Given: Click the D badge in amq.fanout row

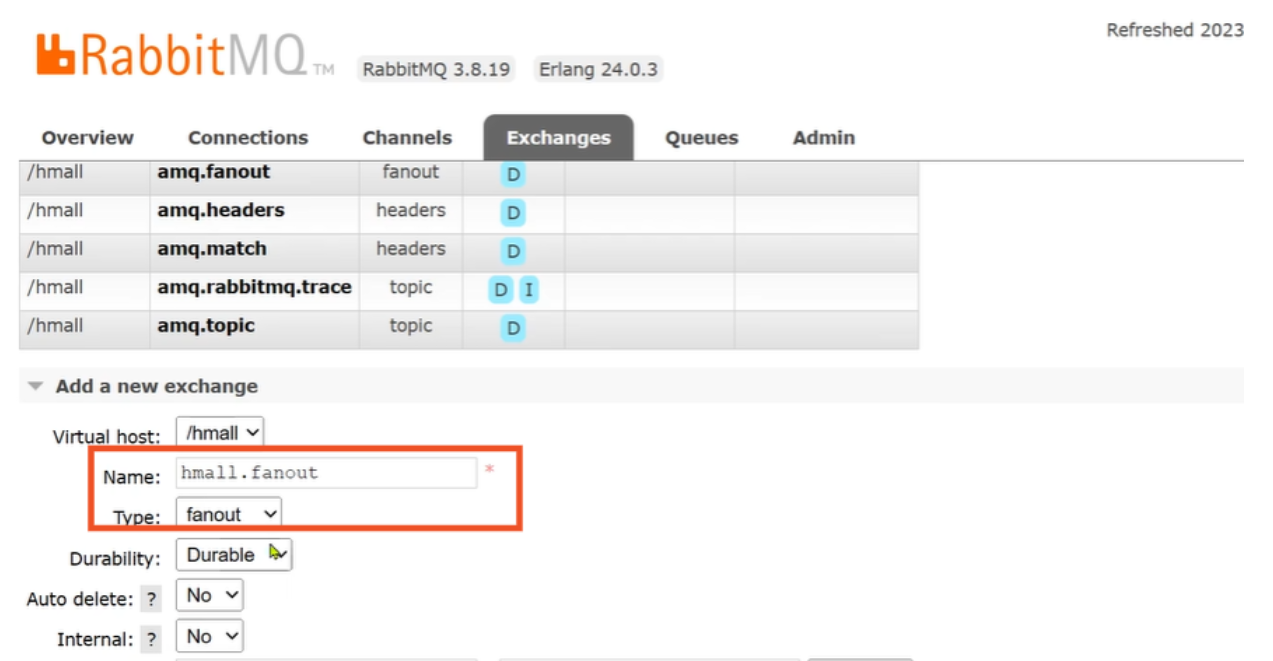Looking at the screenshot, I should tap(513, 175).
